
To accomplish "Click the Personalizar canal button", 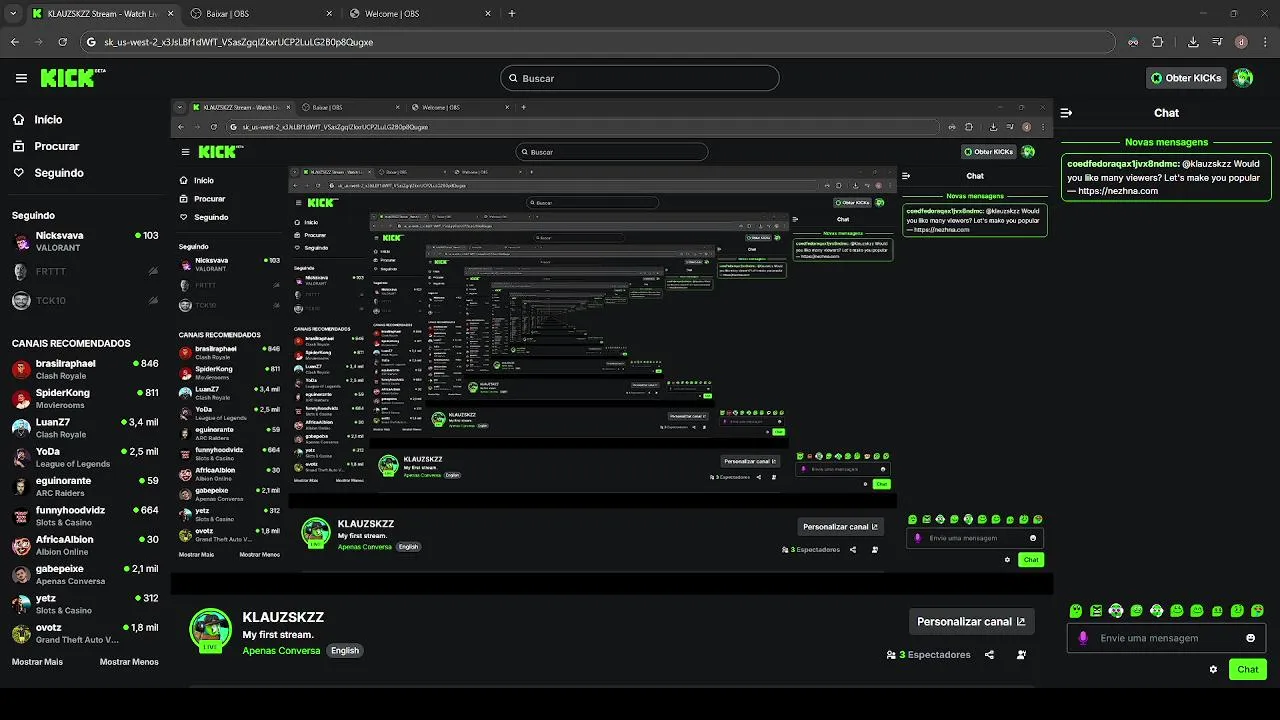I will (x=971, y=621).
